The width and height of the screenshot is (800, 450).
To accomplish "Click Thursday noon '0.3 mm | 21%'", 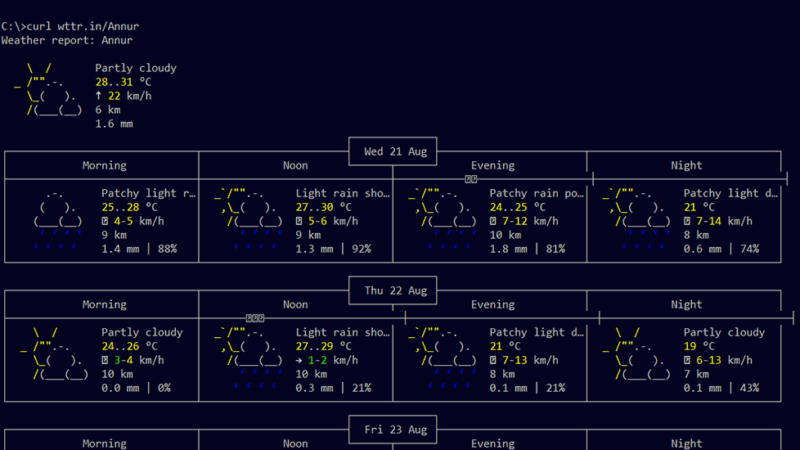I will (x=333, y=388).
